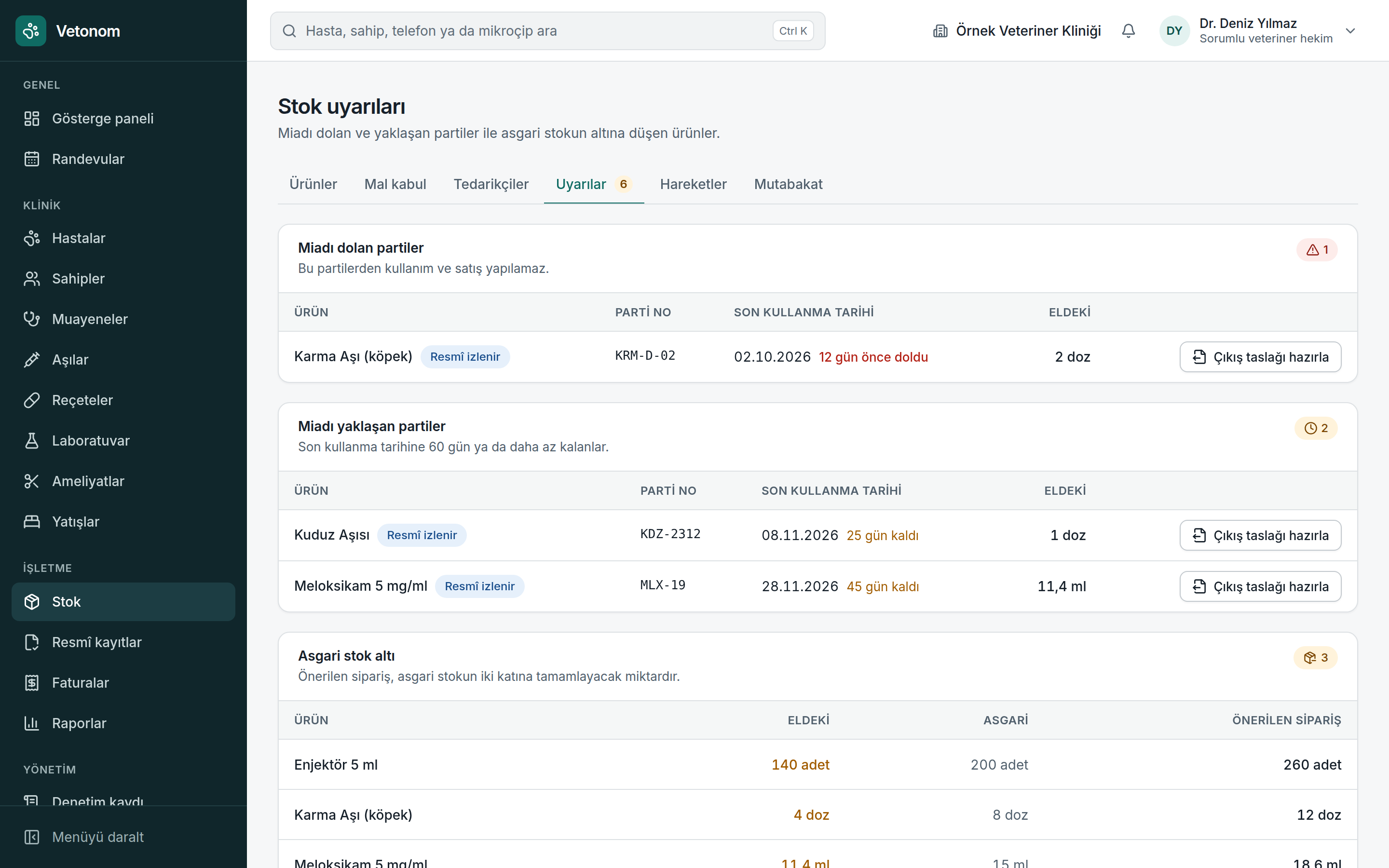The image size is (1389, 868).
Task: Click the '45 gün kaldı' text
Action: click(883, 587)
